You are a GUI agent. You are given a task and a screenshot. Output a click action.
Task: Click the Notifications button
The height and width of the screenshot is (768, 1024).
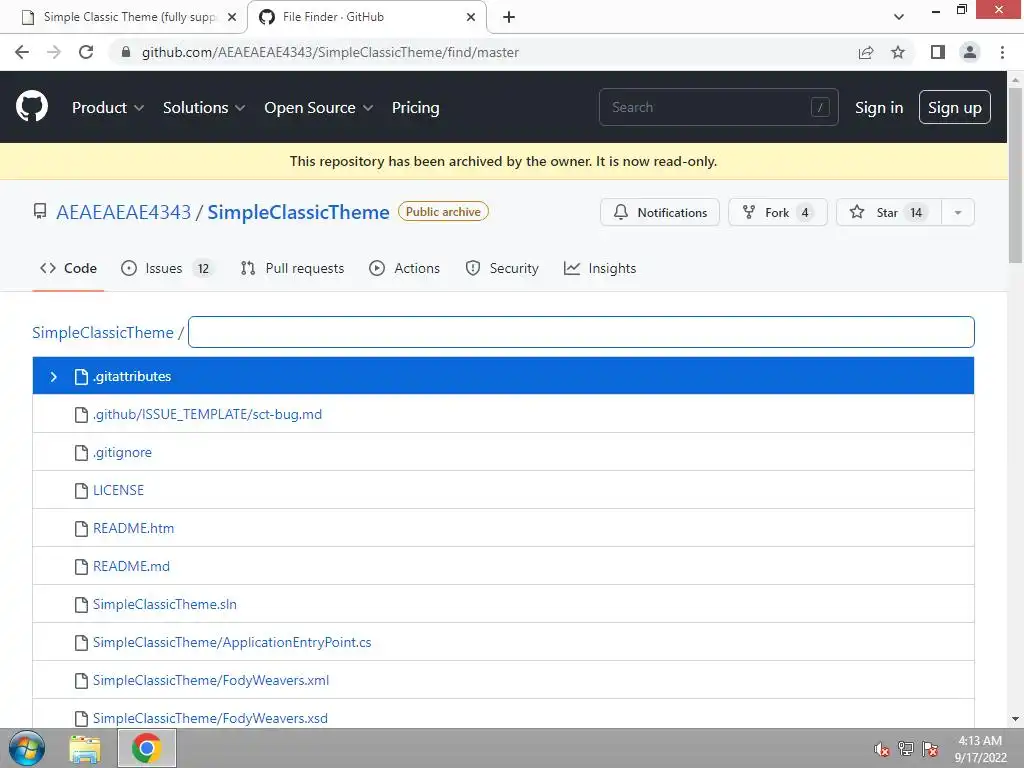[660, 212]
